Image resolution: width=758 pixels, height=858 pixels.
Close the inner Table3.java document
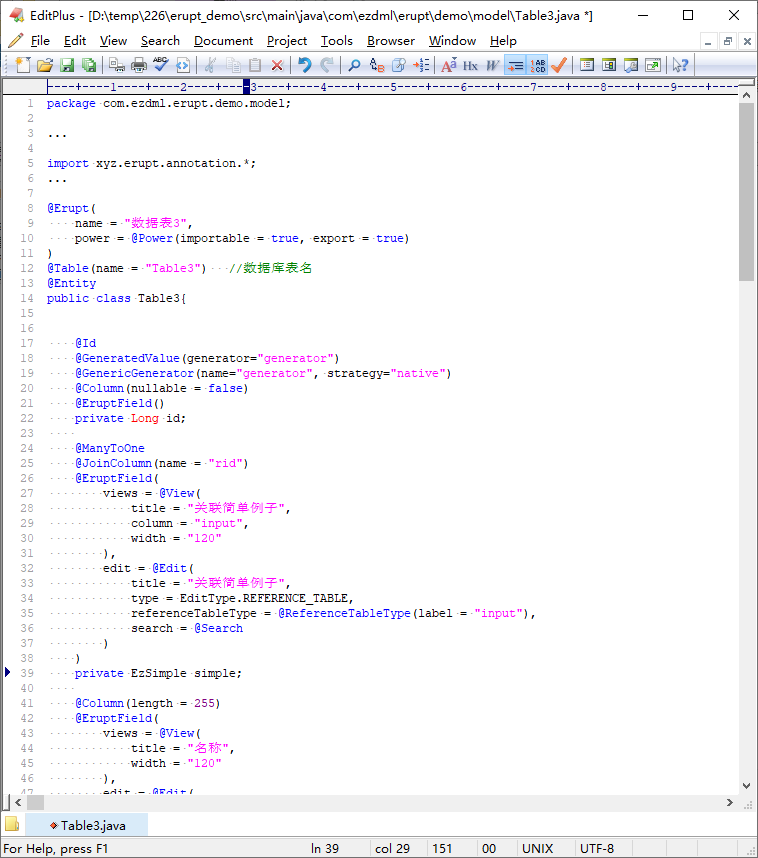747,41
